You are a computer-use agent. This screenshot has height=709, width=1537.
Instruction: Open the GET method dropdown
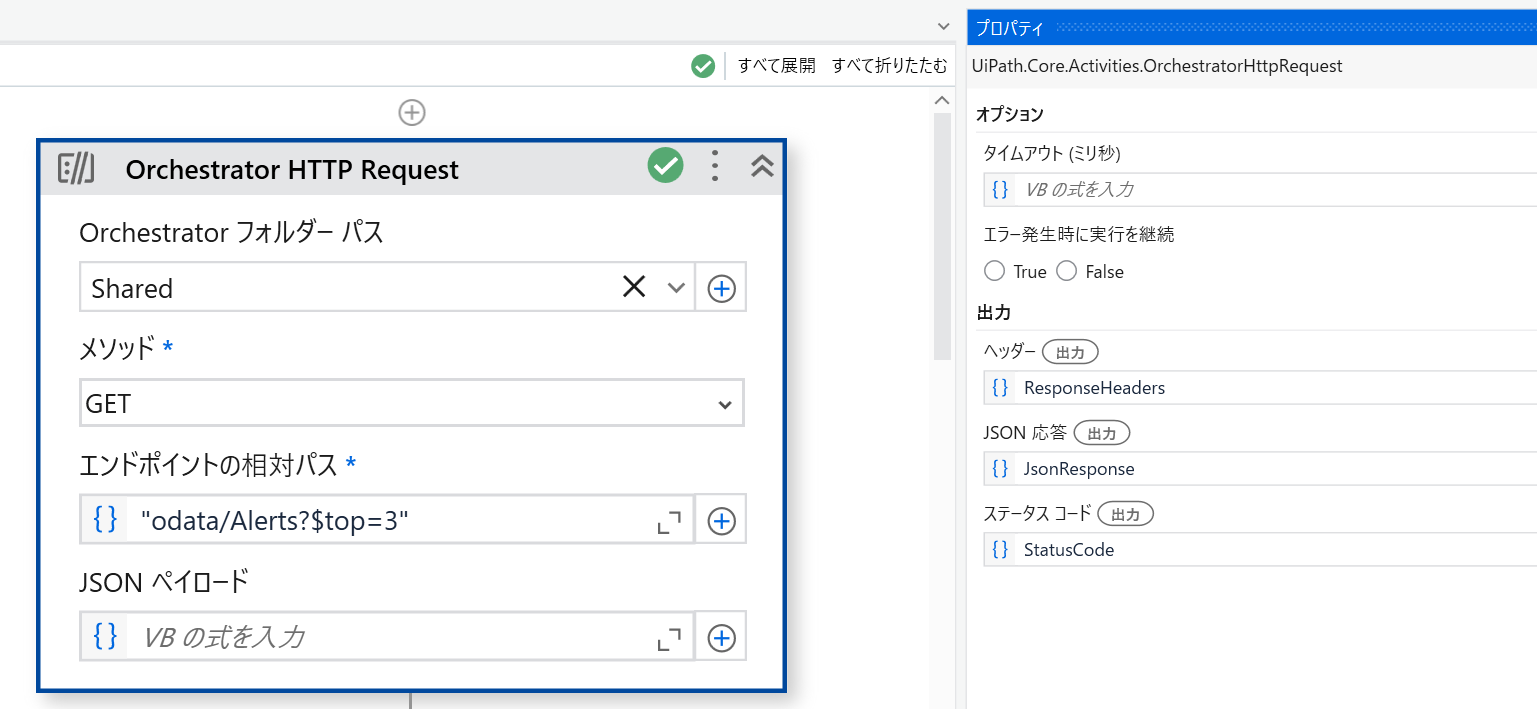[412, 404]
